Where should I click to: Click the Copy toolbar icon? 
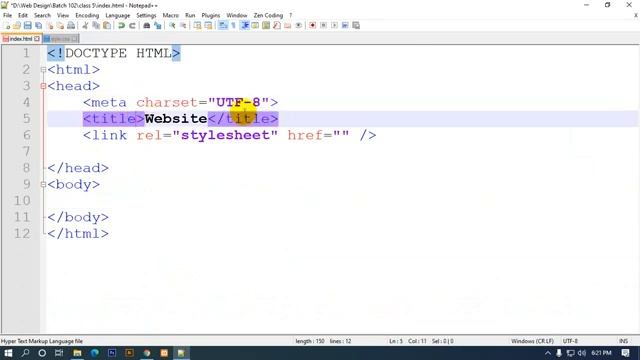[96, 25]
